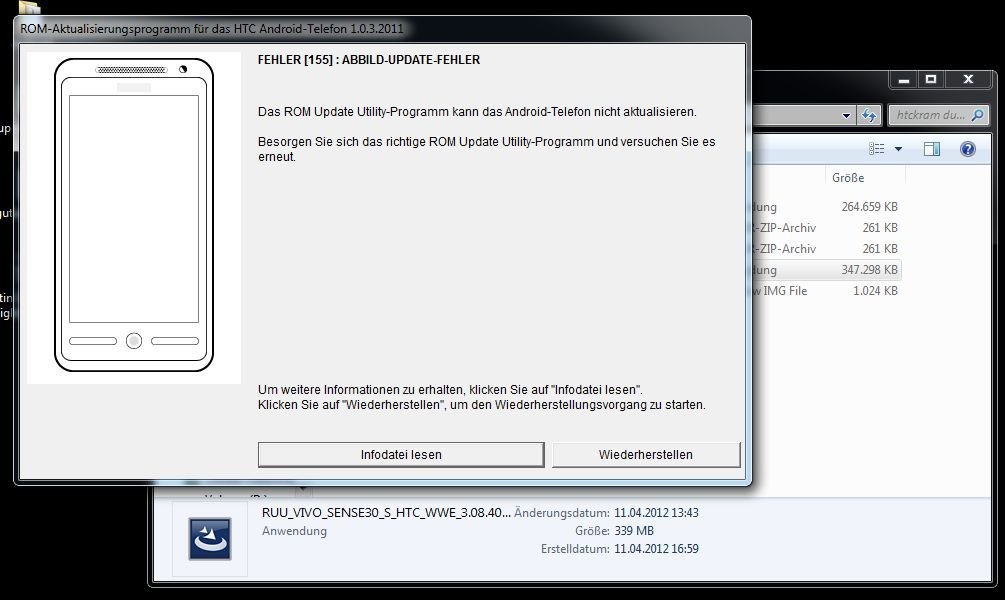Close the Explorer window
1005x600 pixels.
tap(968, 79)
